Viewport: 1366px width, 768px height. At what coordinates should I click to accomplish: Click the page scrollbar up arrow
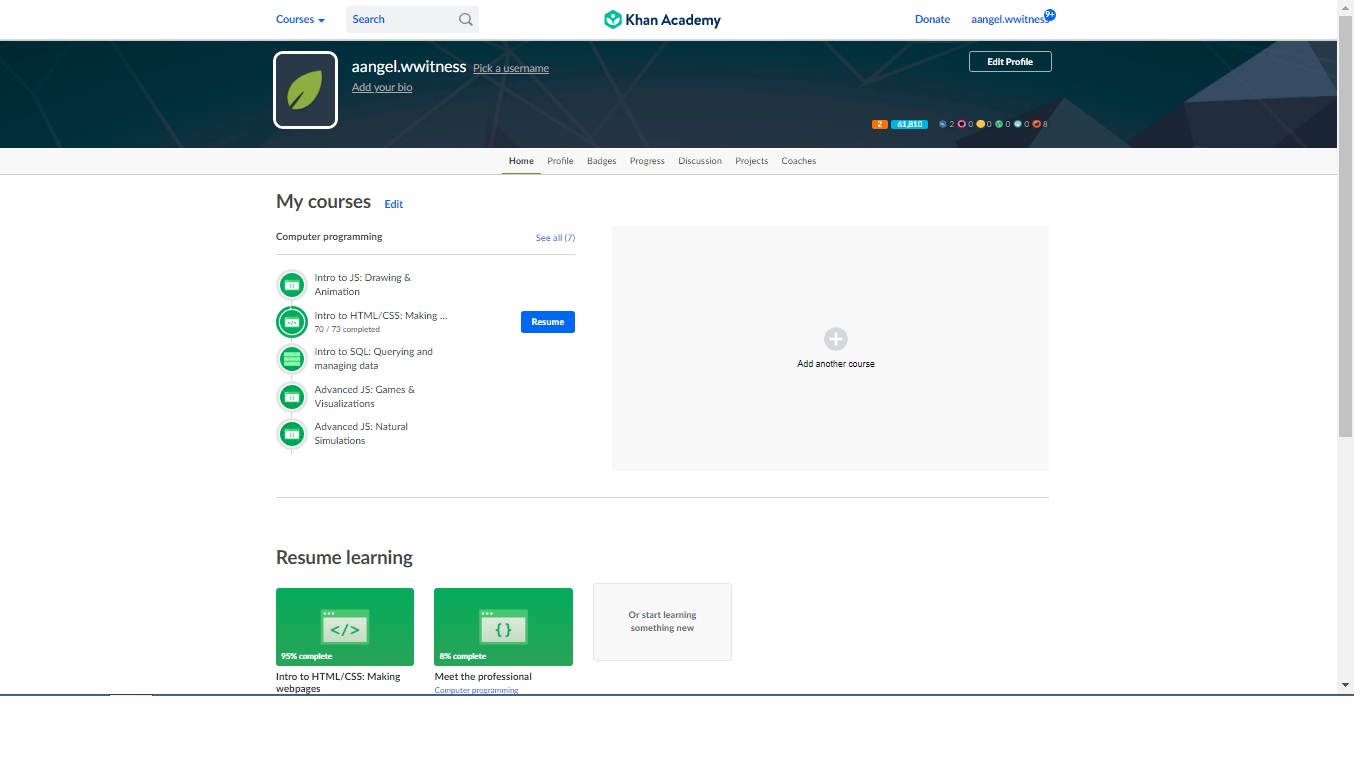click(x=1345, y=7)
